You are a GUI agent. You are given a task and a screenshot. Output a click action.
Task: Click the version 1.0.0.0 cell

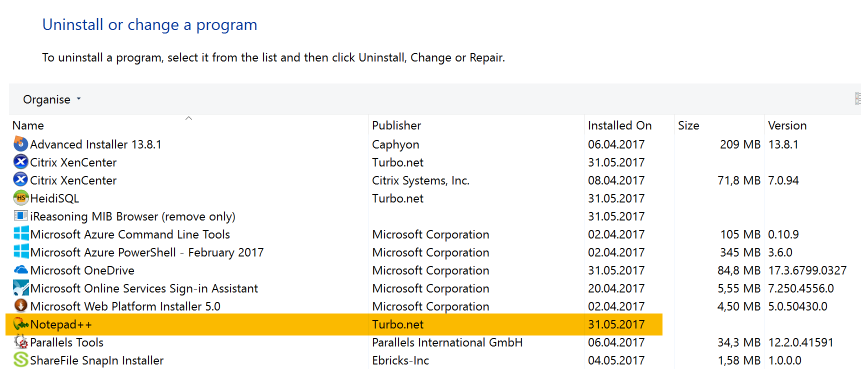[784, 360]
